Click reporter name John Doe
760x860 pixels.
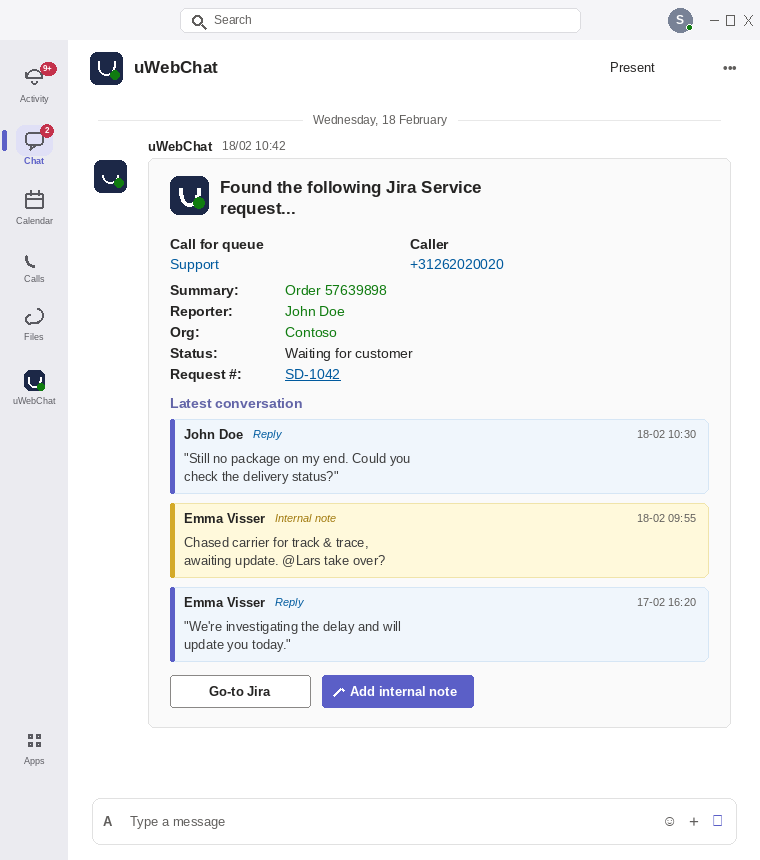tap(314, 311)
